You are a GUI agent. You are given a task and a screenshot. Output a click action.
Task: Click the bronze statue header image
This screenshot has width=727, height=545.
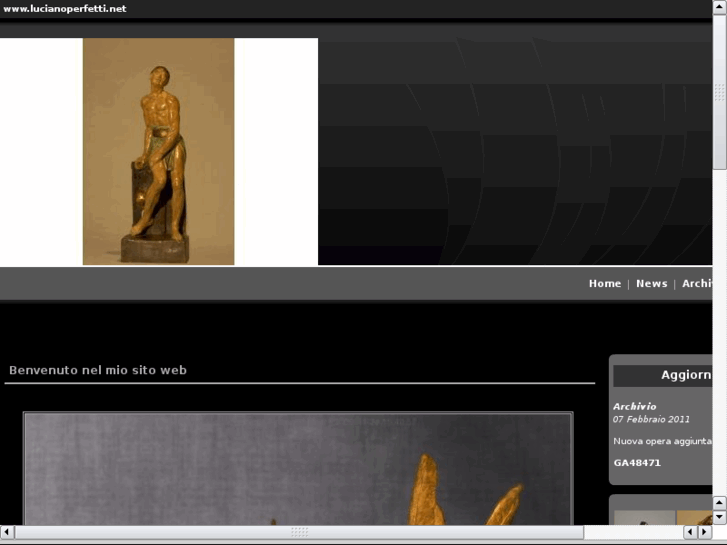159,151
